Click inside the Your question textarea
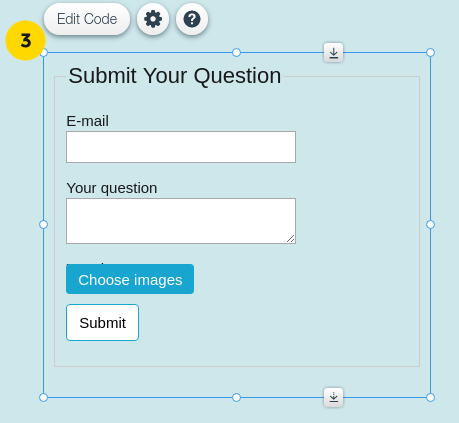Viewport: 459px width, 423px height. coord(181,221)
